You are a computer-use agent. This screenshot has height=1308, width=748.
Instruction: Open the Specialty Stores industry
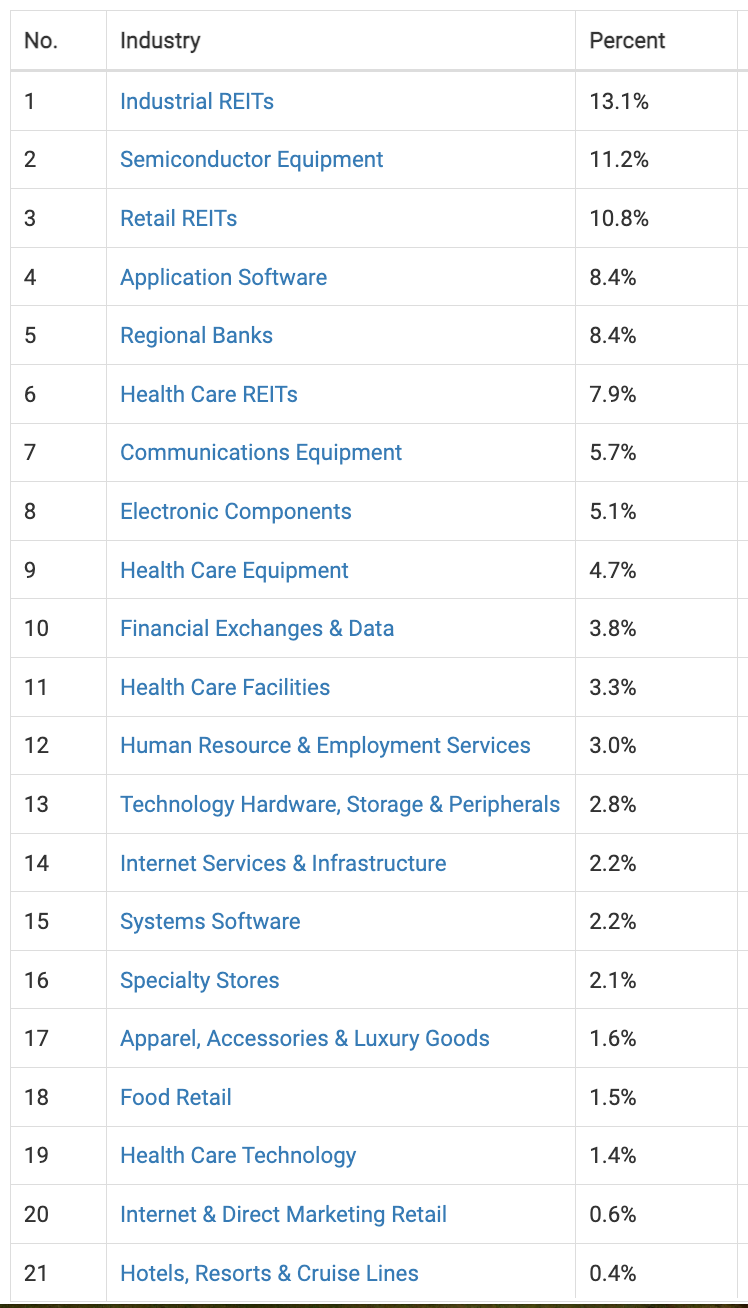(199, 980)
